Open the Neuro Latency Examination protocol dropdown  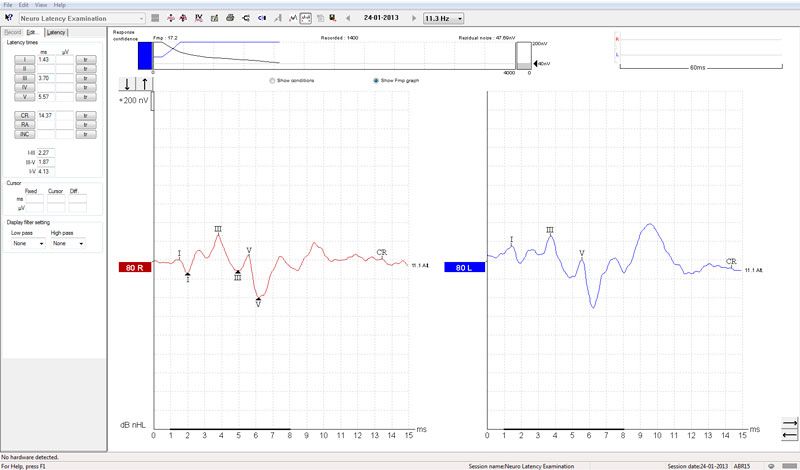(141, 19)
